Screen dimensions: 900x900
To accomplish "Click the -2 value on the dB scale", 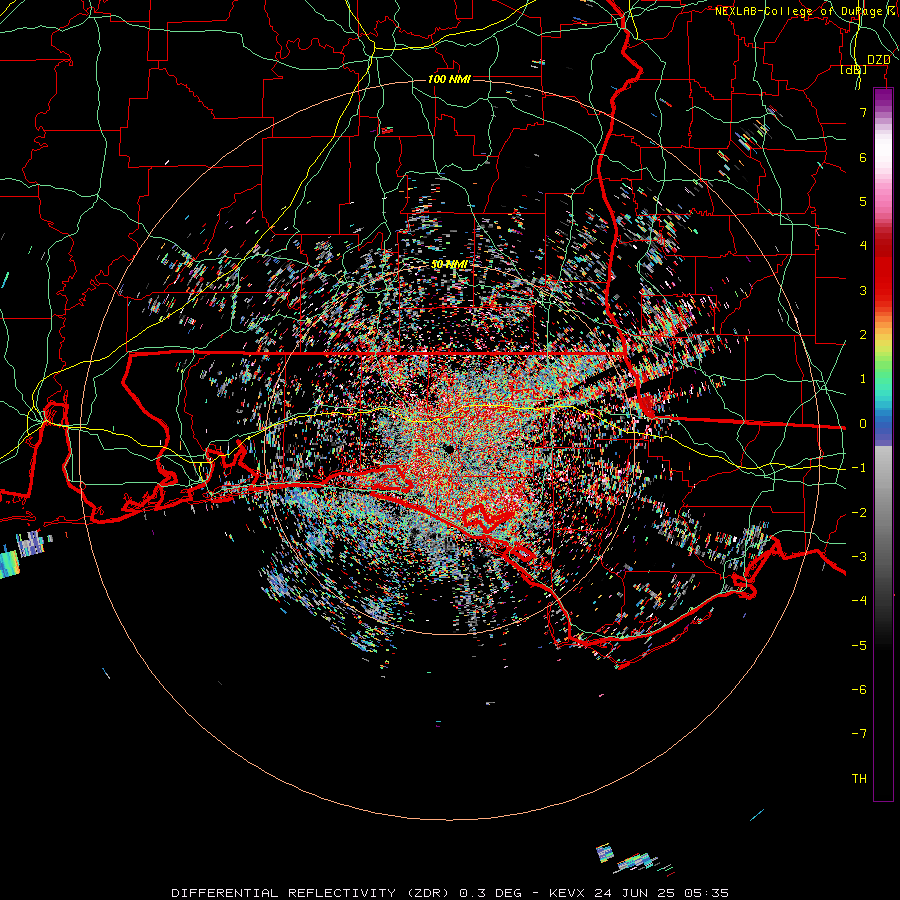I will pyautogui.click(x=859, y=513).
